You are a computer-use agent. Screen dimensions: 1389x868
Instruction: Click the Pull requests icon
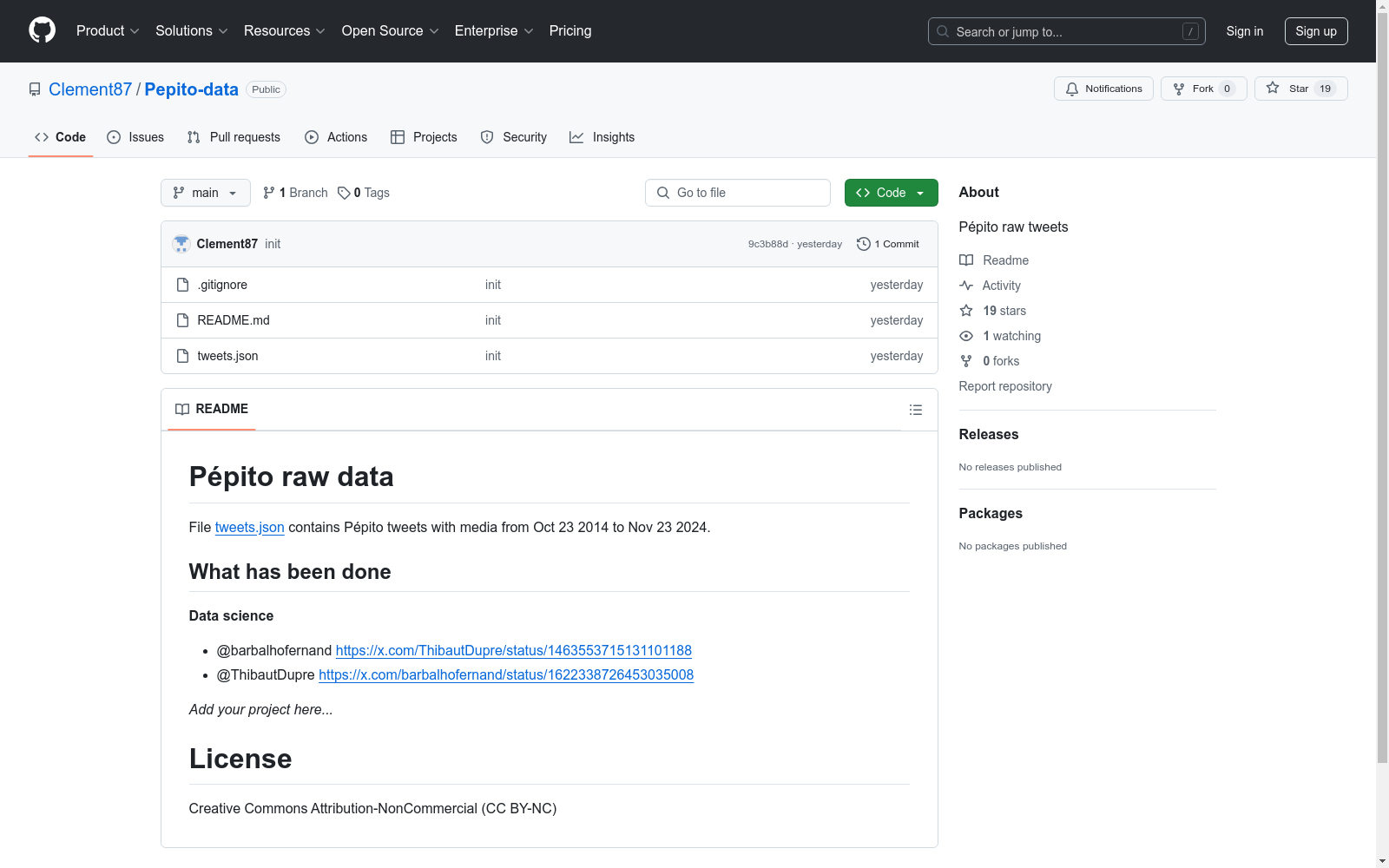tap(194, 137)
